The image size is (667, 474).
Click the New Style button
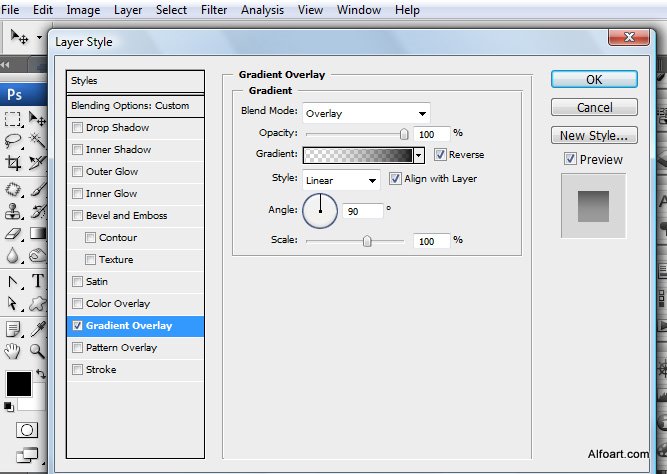coord(594,135)
